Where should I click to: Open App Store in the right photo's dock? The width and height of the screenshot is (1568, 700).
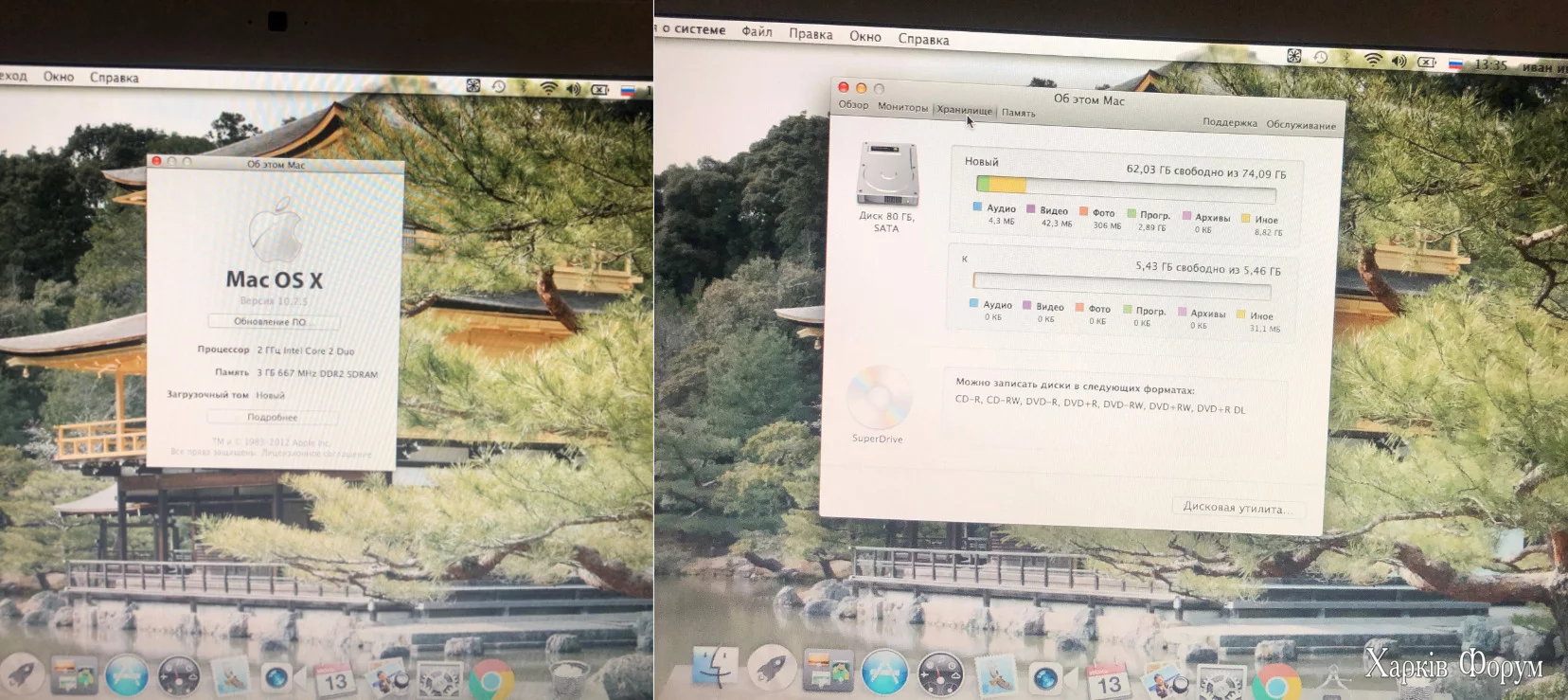[x=884, y=673]
